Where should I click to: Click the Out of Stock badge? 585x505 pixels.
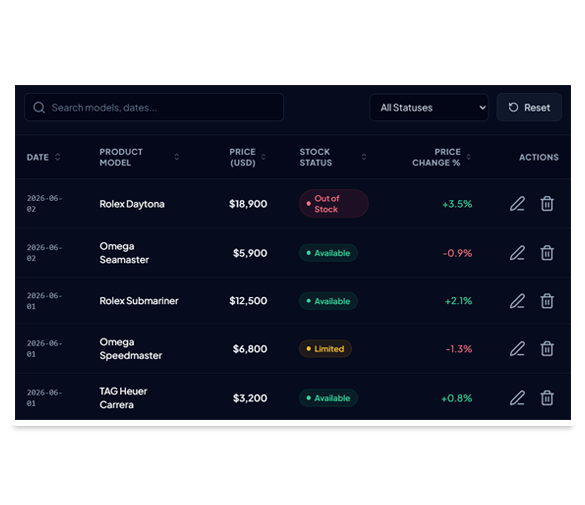click(334, 204)
